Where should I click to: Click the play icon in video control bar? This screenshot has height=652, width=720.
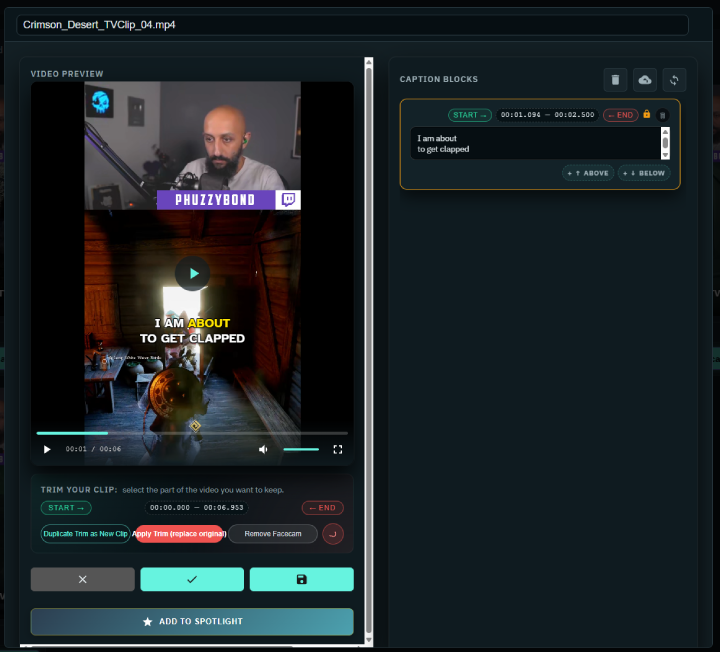(47, 449)
